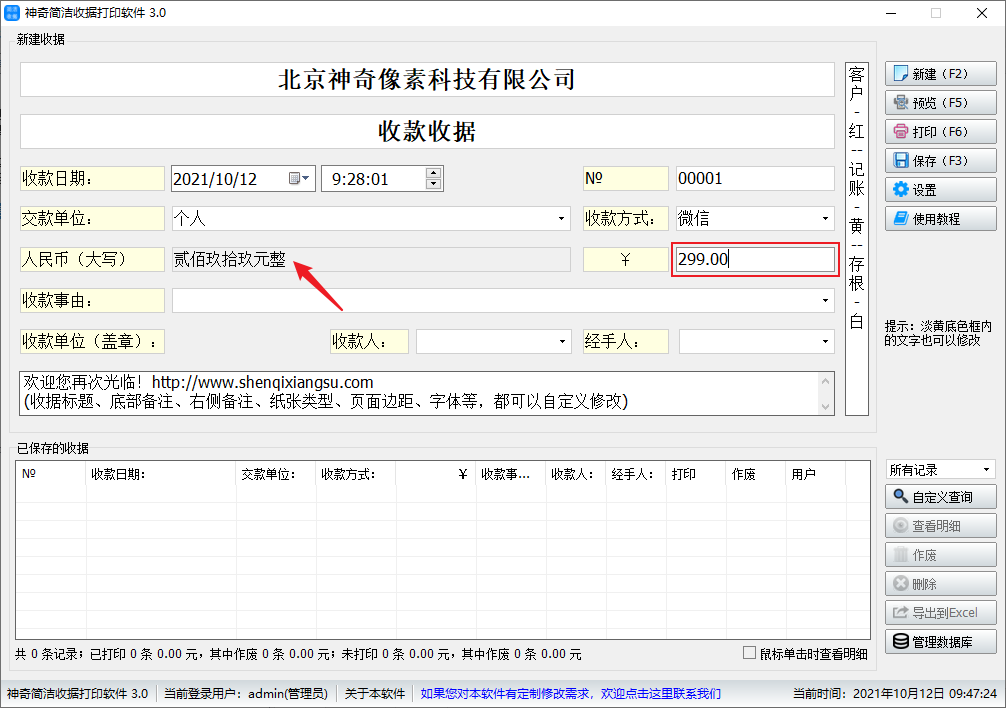Screen dimensions: 1006x708
Task: Open the 使用教程 tutorial
Action: point(941,219)
